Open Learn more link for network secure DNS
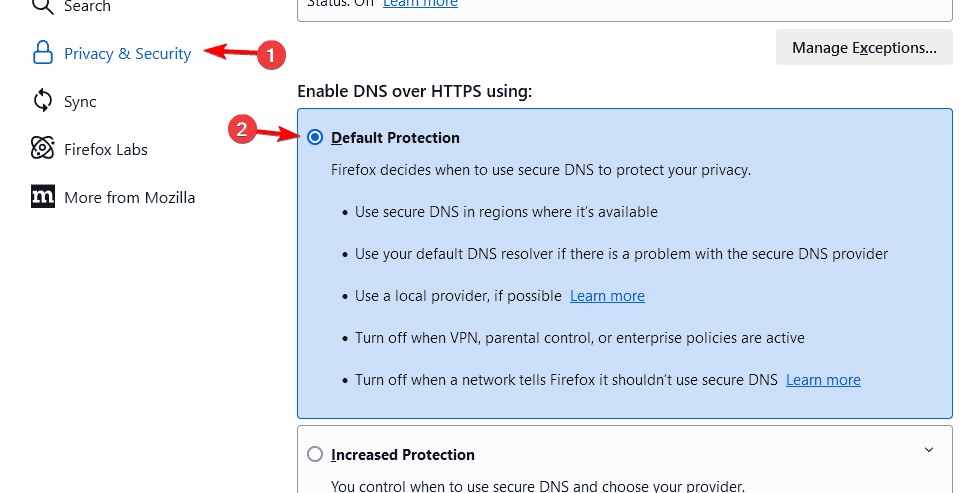 coord(823,380)
